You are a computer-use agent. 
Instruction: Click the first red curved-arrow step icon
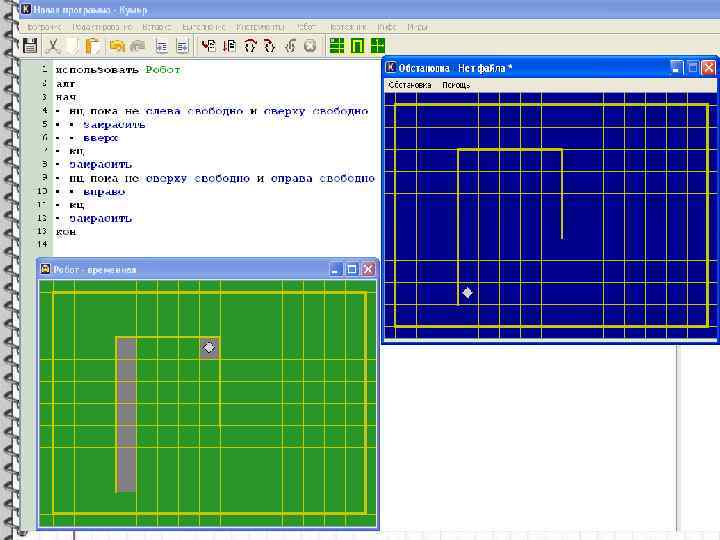250,45
